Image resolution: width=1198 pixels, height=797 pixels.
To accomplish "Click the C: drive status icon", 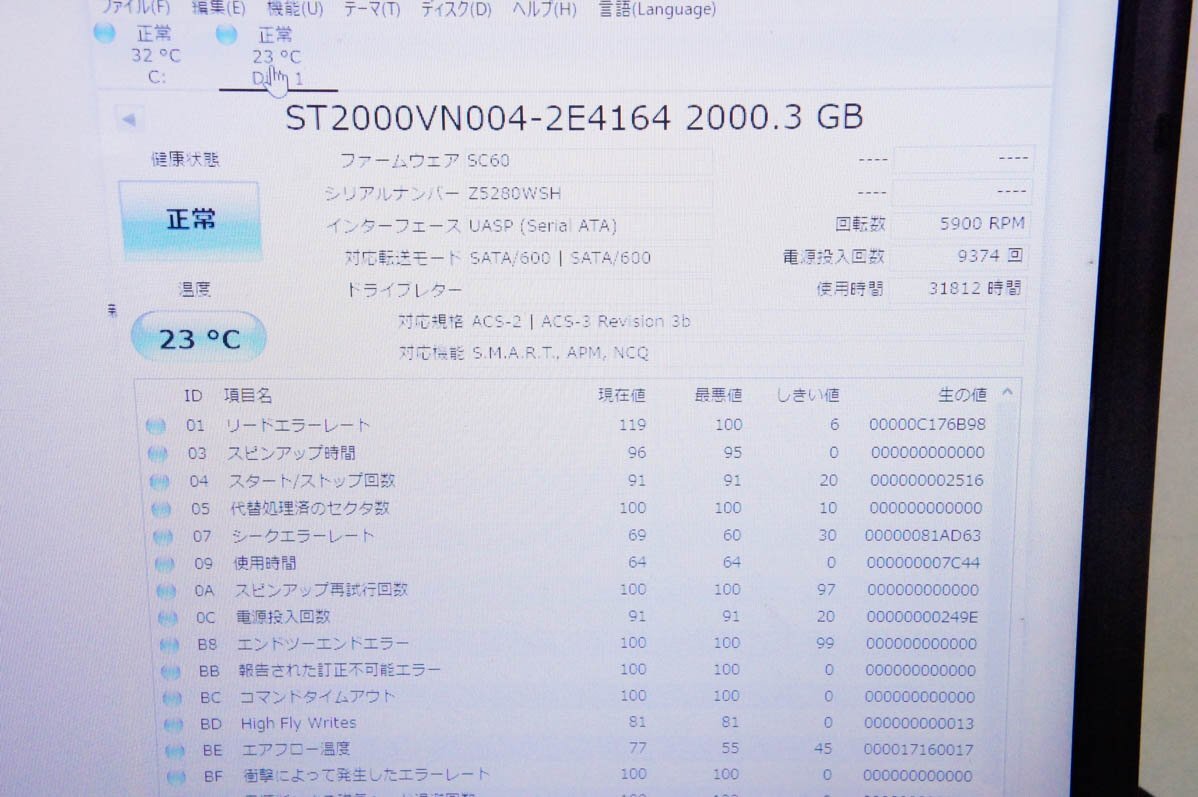I will pos(105,33).
